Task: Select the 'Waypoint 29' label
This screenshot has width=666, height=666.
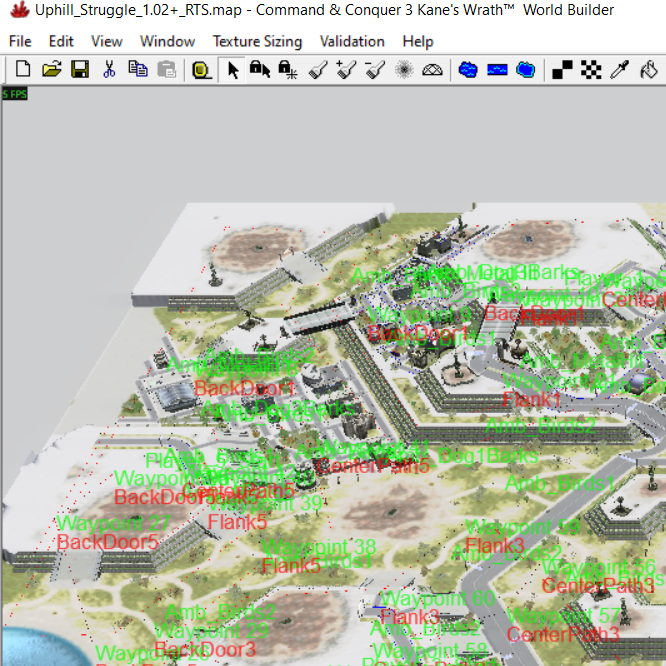Action: 212,631
